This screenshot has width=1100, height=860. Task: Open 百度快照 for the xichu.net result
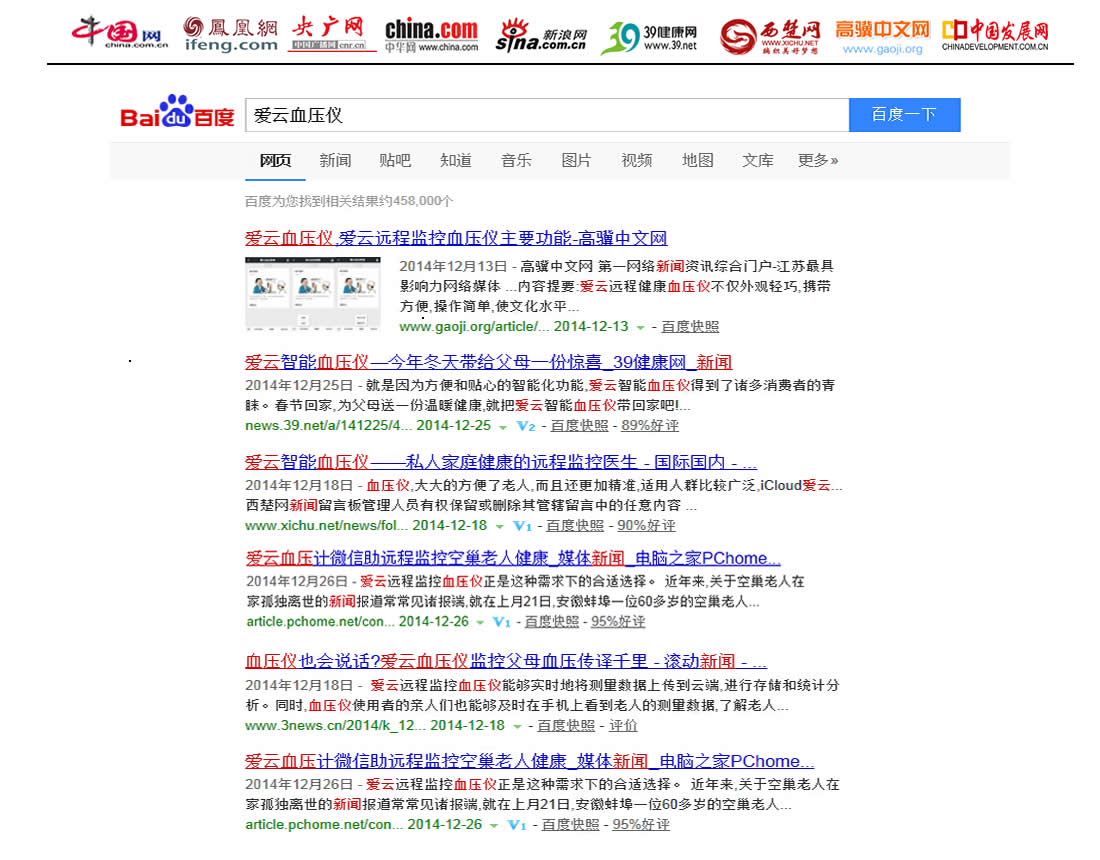coord(575,525)
